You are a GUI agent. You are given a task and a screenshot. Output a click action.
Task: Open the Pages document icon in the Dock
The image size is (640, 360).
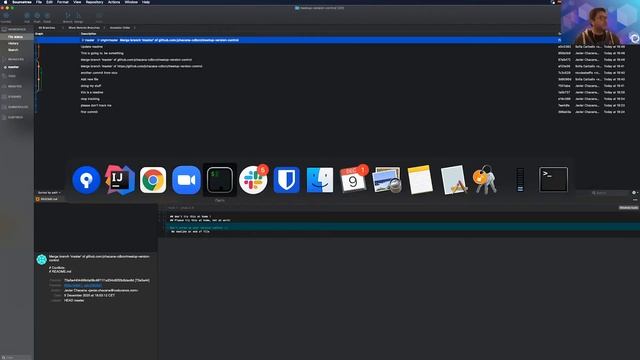pos(453,180)
